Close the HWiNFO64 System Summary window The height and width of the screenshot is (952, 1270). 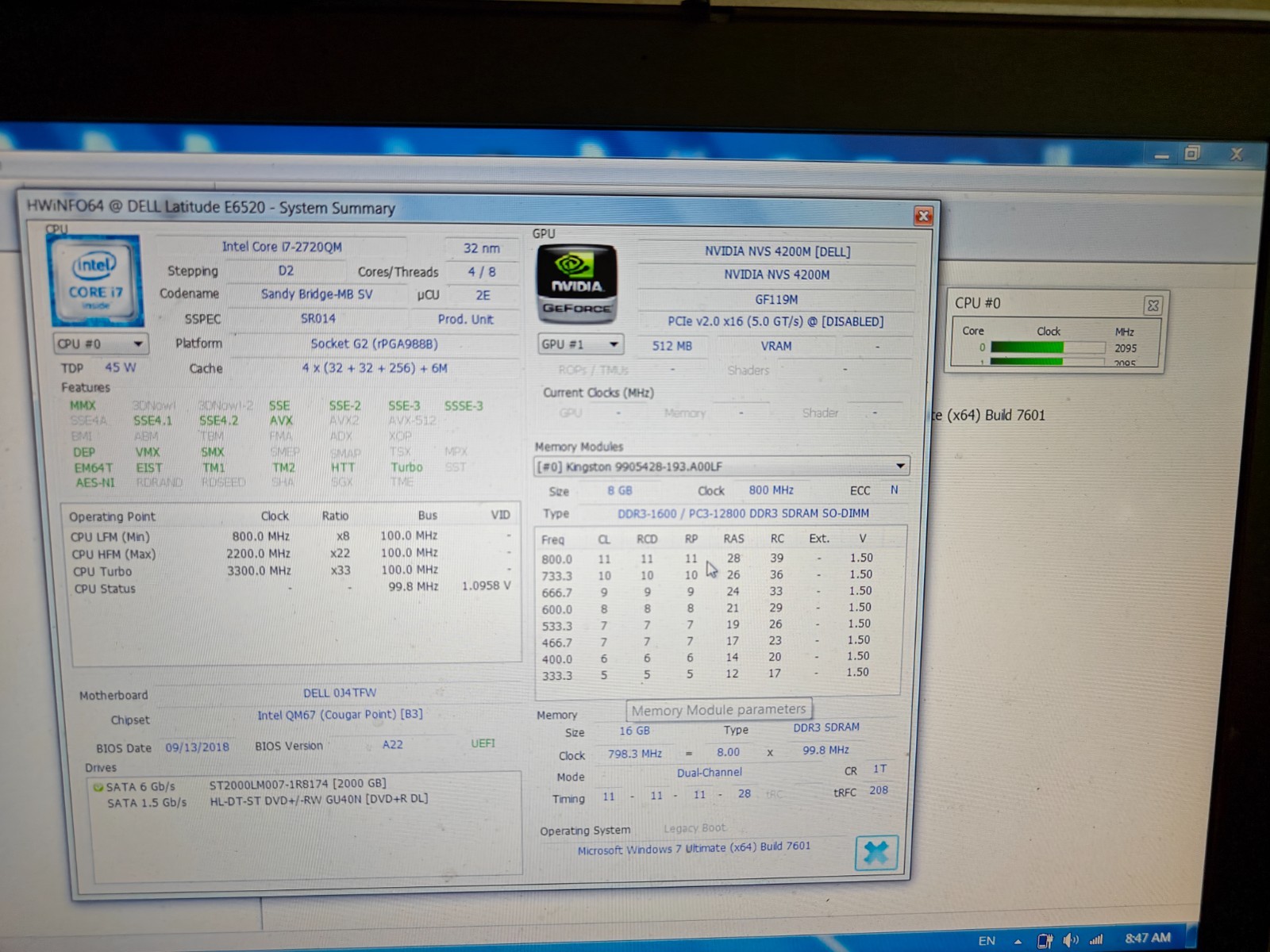point(923,216)
